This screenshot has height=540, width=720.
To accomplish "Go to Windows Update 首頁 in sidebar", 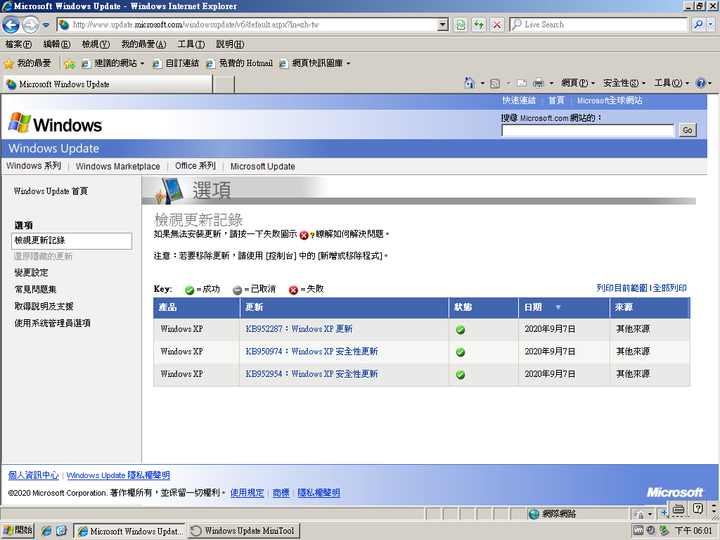I will click(x=51, y=191).
